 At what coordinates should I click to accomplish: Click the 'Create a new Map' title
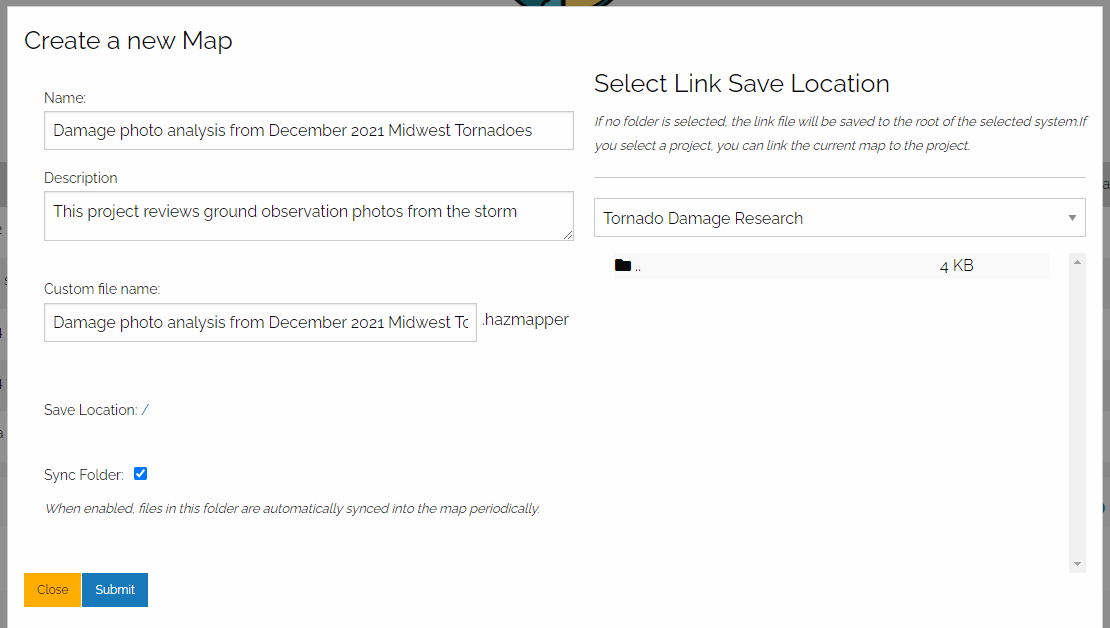(x=128, y=41)
